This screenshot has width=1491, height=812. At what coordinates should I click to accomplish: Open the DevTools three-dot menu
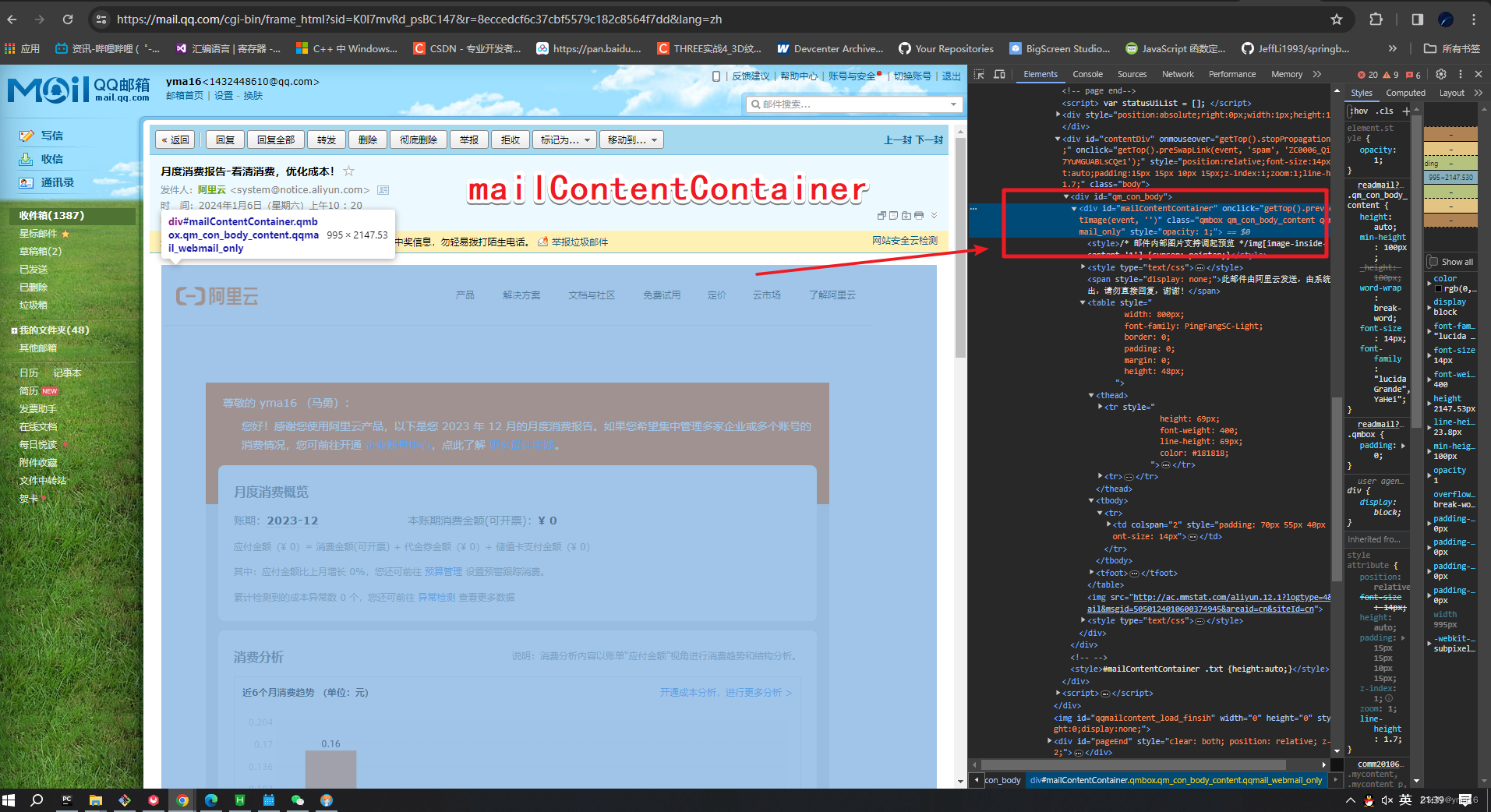click(1461, 74)
